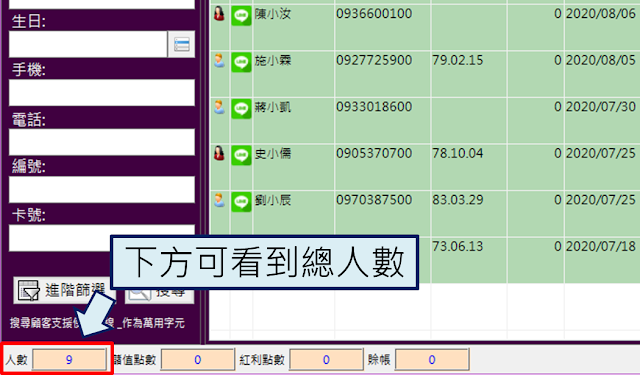Image resolution: width=640 pixels, height=375 pixels.
Task: Click phone number 0933018600
Action: point(374,107)
